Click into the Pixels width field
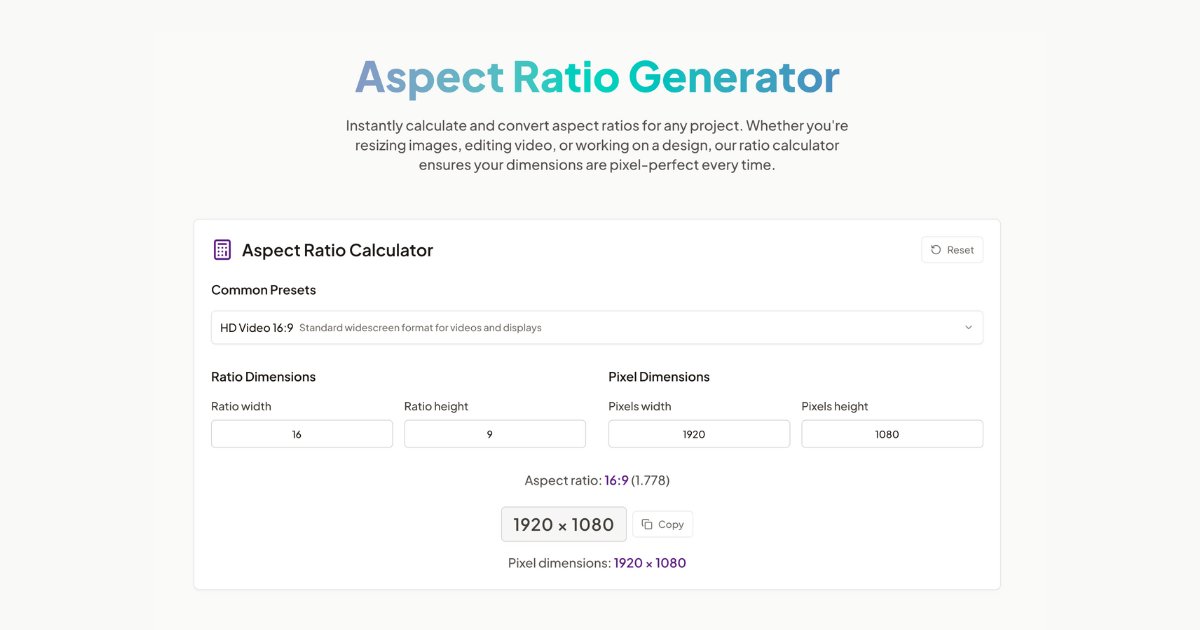 (698, 434)
